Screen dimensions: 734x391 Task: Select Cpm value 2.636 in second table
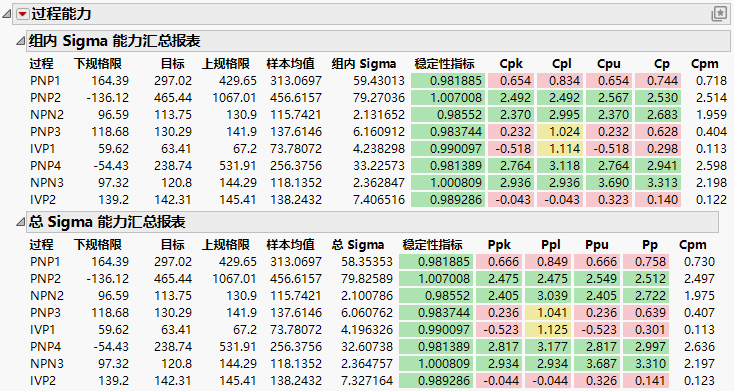[x=699, y=347]
